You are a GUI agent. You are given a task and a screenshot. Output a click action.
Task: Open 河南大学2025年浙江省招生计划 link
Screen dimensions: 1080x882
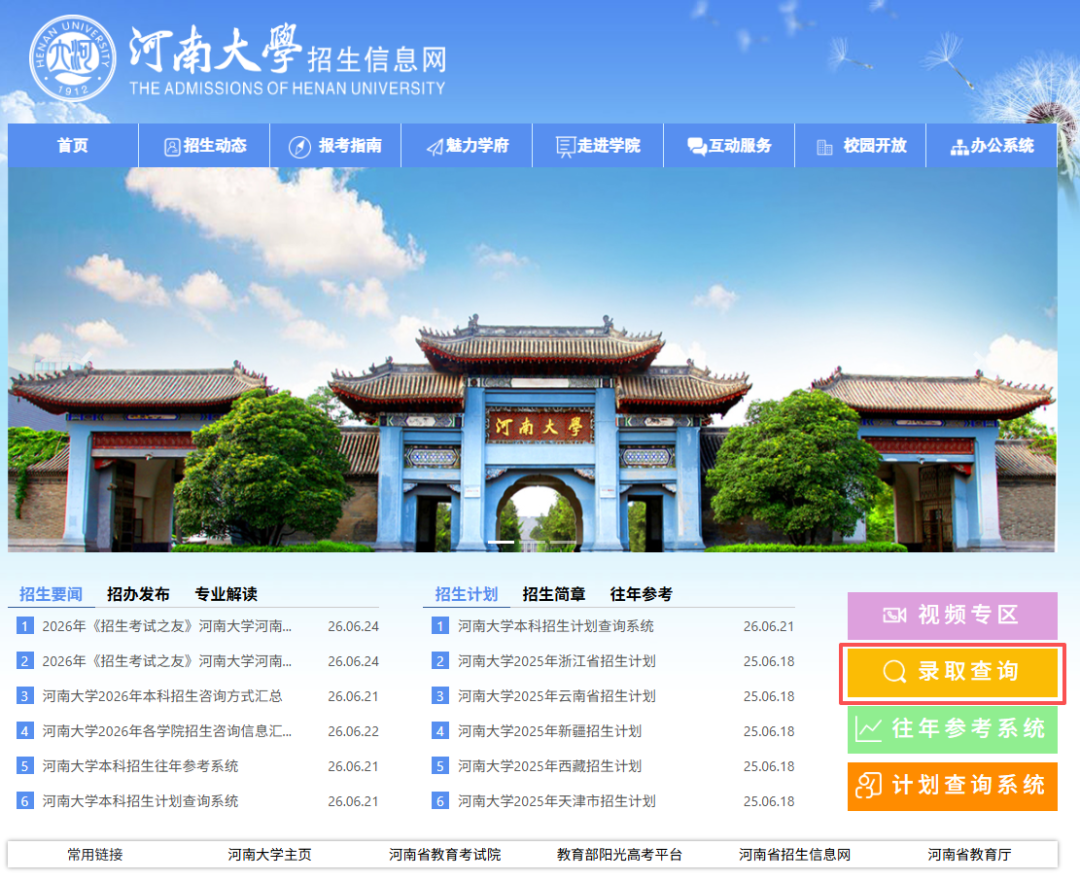coord(557,661)
